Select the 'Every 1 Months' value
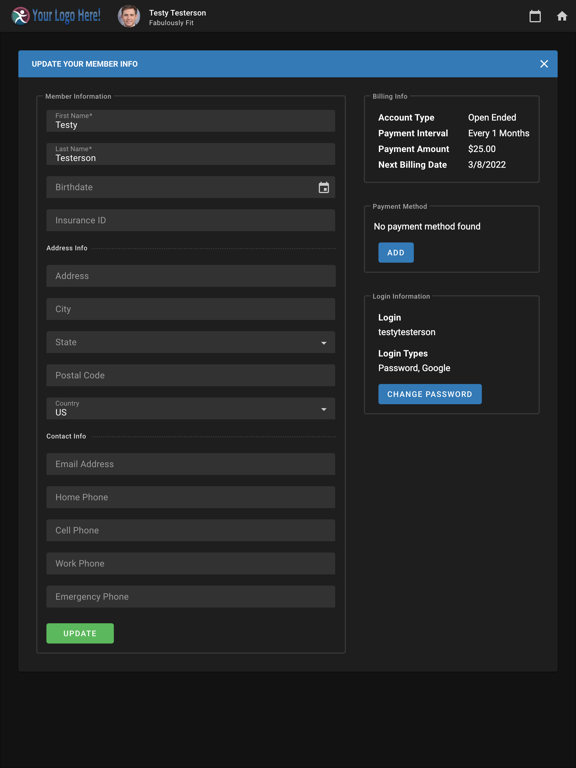 pos(498,133)
